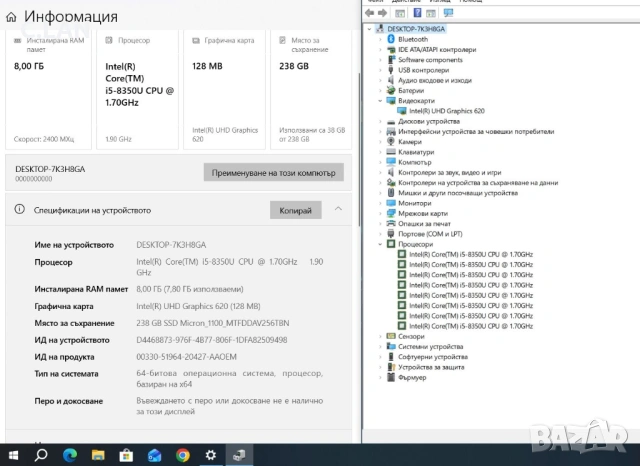Expand the Портове (COM и LPT) category
The width and height of the screenshot is (640, 466).
380,234
